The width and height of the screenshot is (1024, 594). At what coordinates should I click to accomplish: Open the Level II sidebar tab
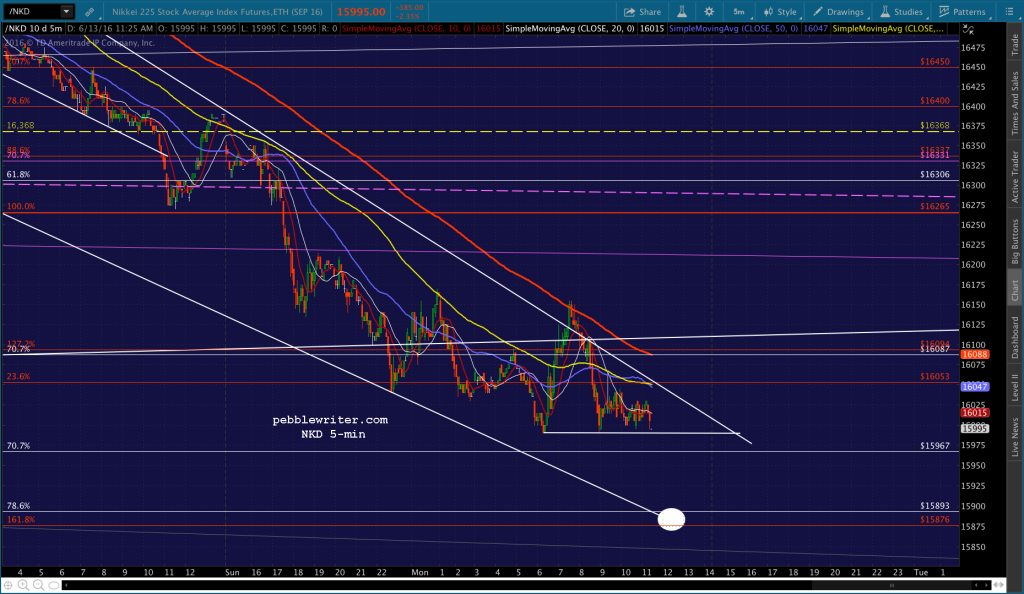click(x=1015, y=387)
